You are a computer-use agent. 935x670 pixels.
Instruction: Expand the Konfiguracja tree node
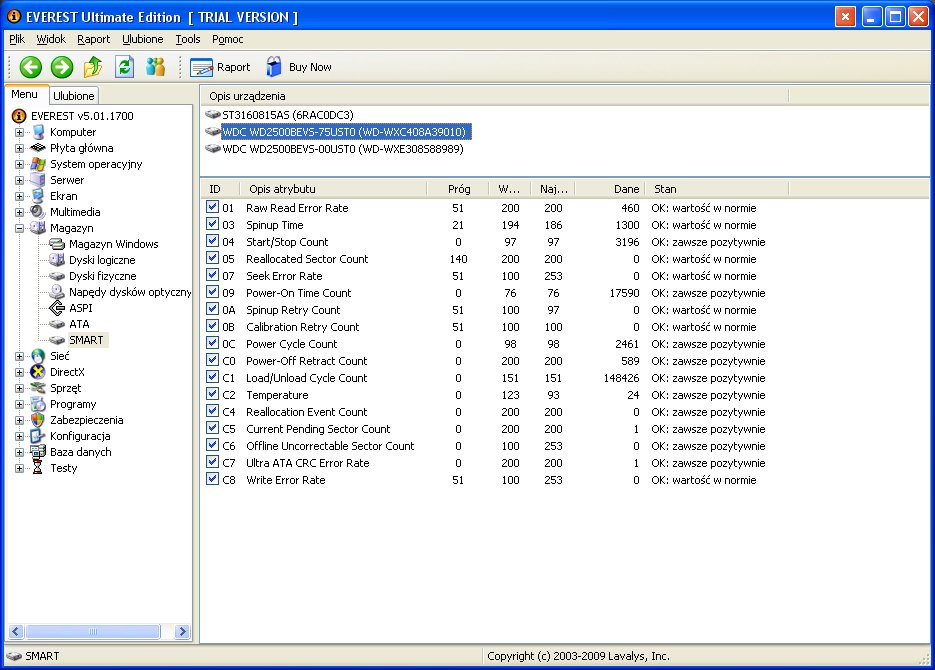click(19, 436)
